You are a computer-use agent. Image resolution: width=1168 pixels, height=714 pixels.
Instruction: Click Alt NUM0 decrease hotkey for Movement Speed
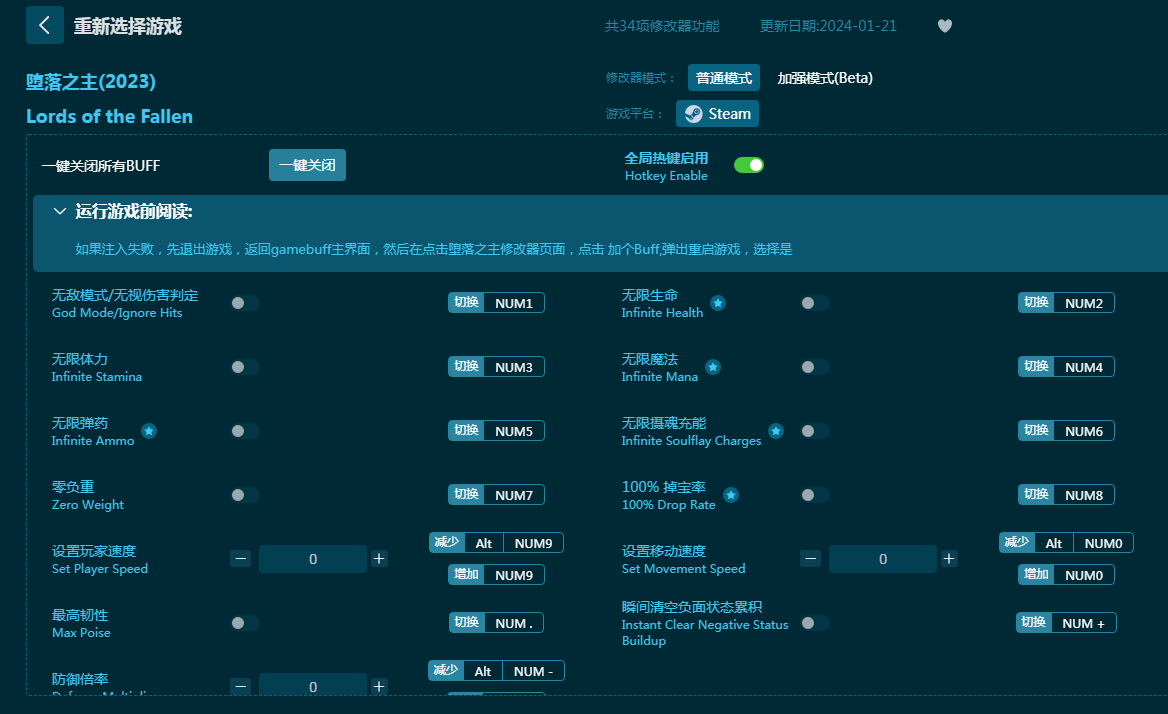point(1066,543)
